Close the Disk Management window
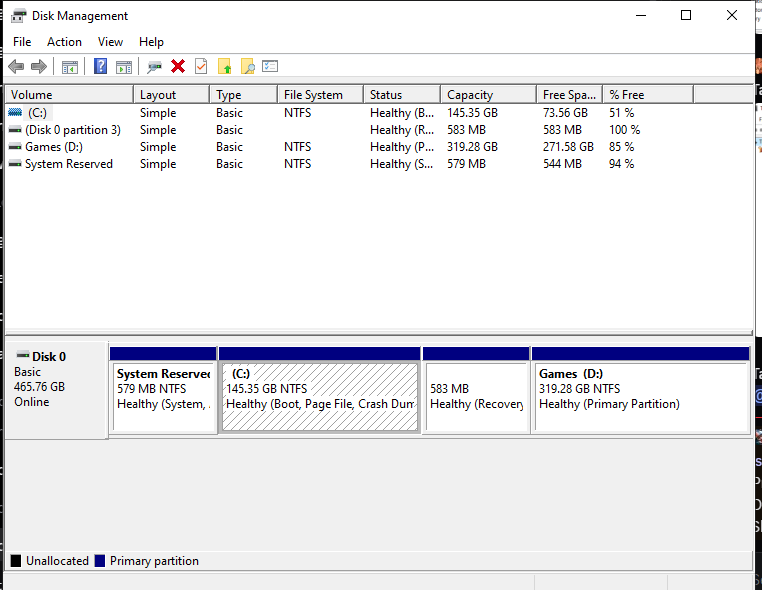Screen dimensions: 762x590 click(731, 15)
